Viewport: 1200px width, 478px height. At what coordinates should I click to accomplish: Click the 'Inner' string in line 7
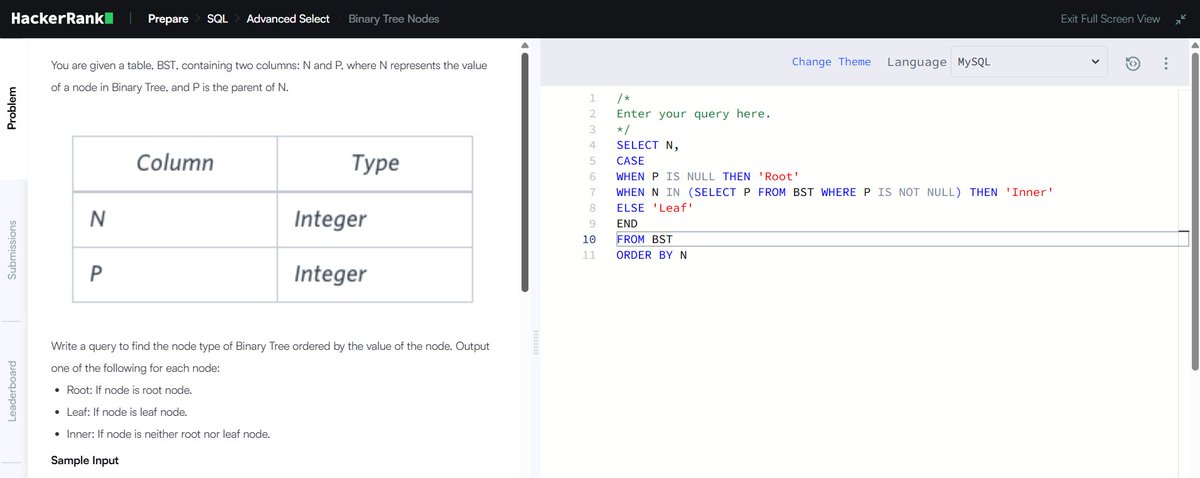1029,192
